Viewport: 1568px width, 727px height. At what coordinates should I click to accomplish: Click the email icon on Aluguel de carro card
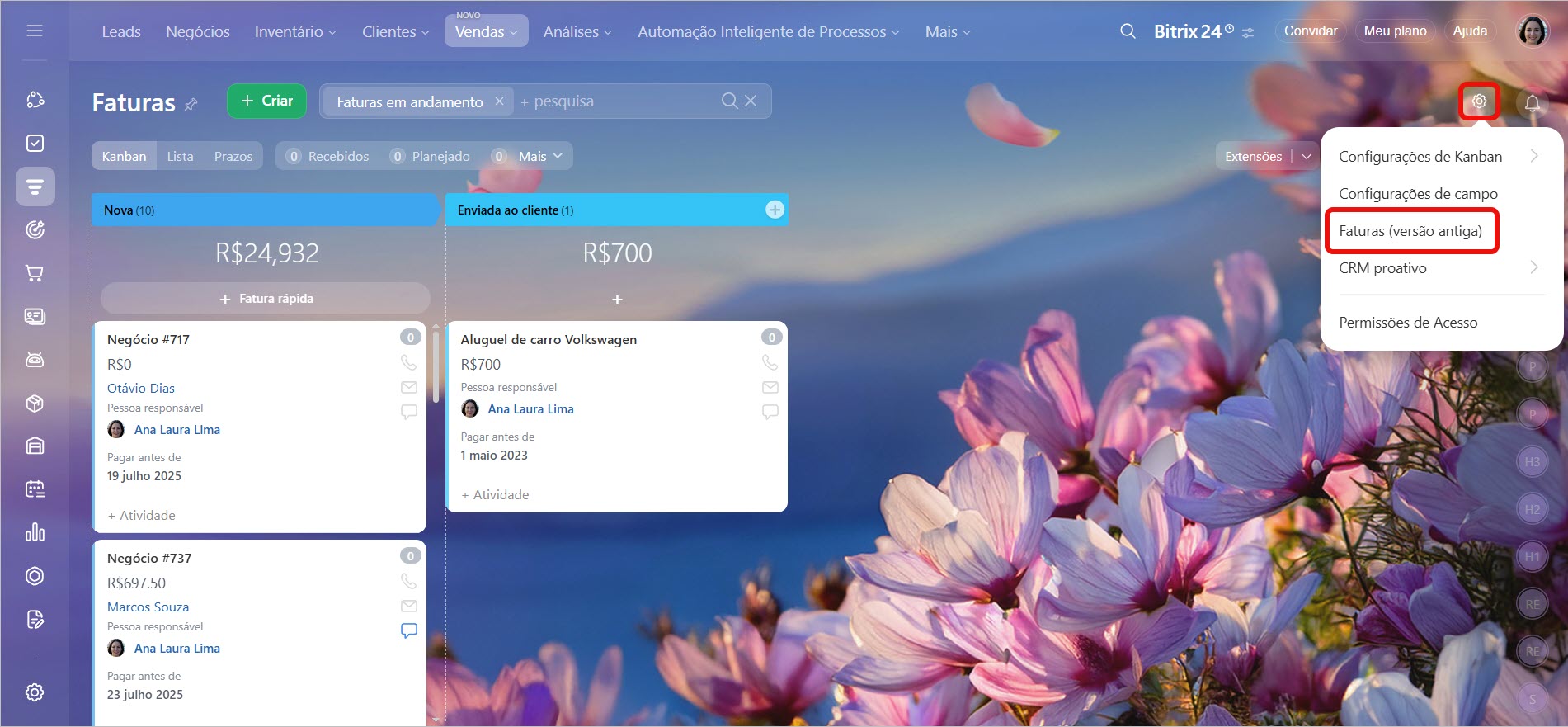coord(770,387)
